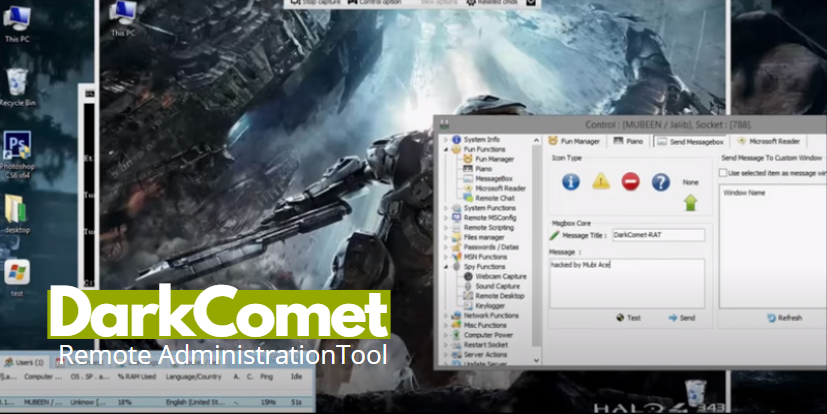
Task: Tick Use selected item as message window
Action: tap(723, 173)
